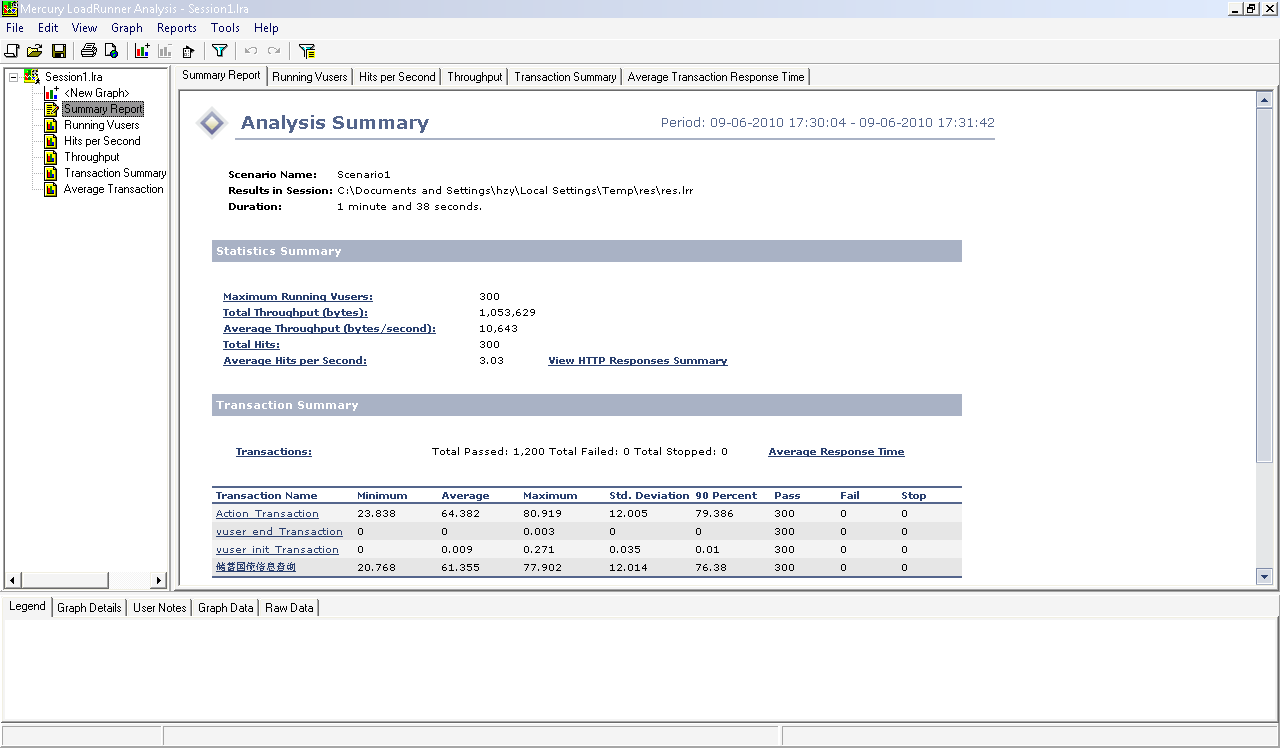This screenshot has width=1280, height=748.
Task: Save session using the floppy disk icon
Action: click(x=59, y=51)
